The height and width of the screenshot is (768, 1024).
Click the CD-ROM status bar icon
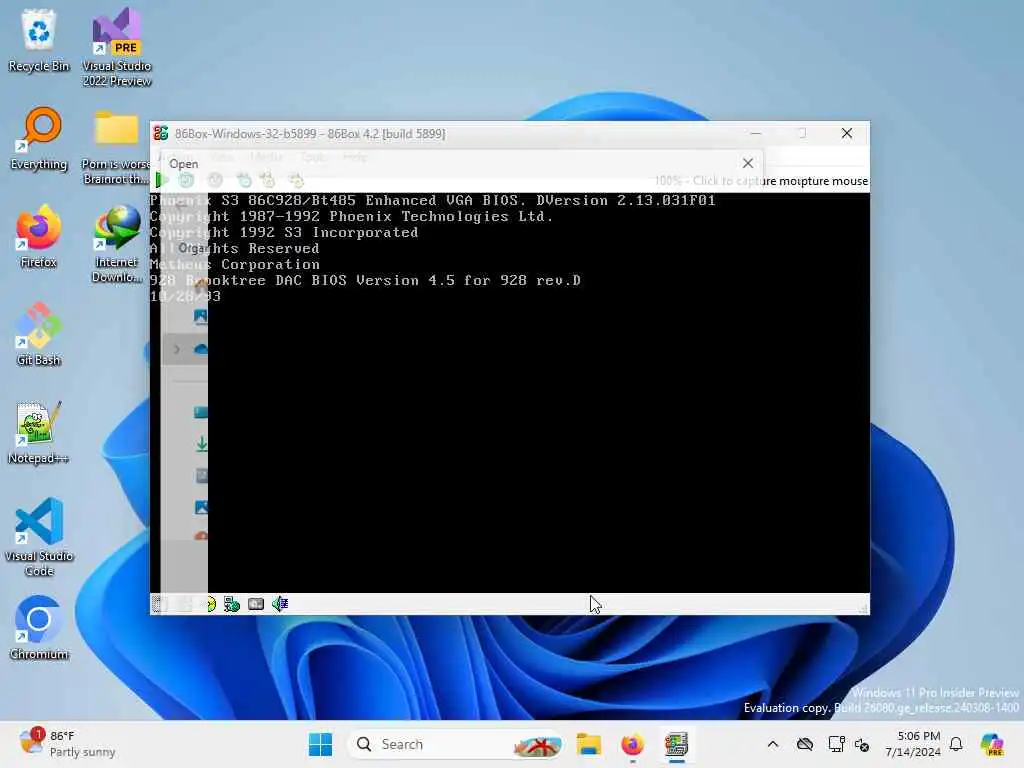tap(211, 604)
